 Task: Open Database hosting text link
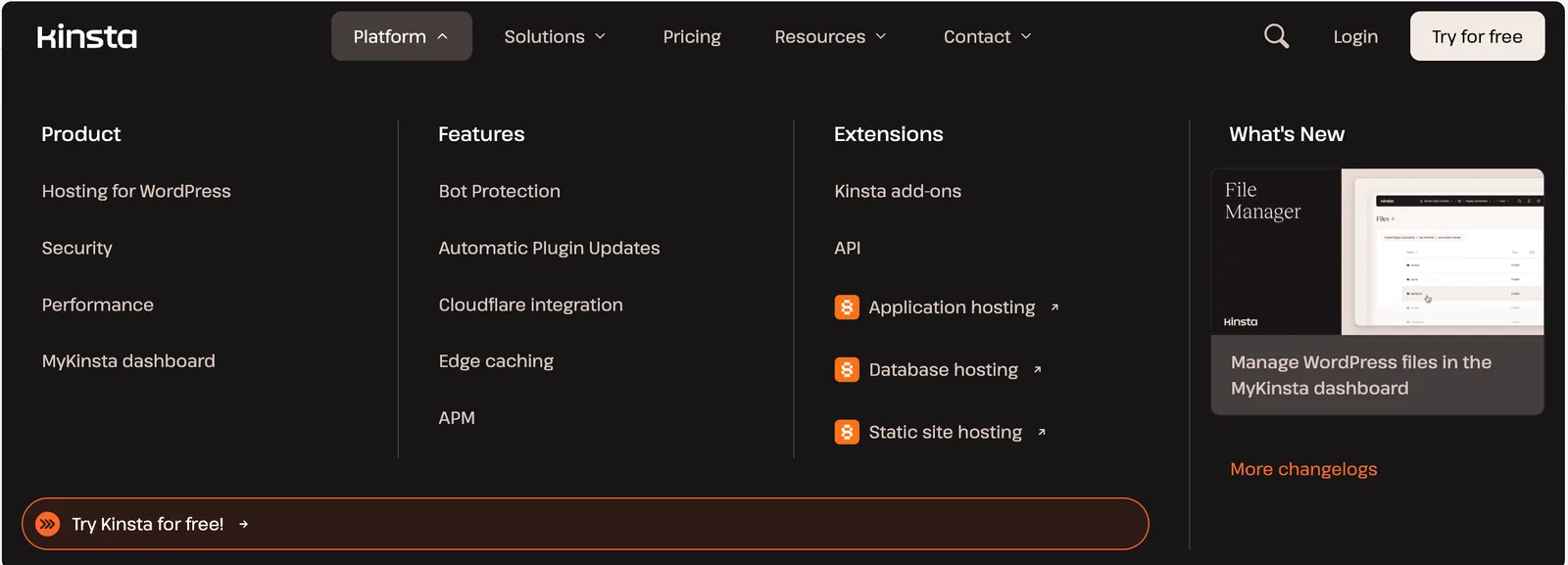943,369
